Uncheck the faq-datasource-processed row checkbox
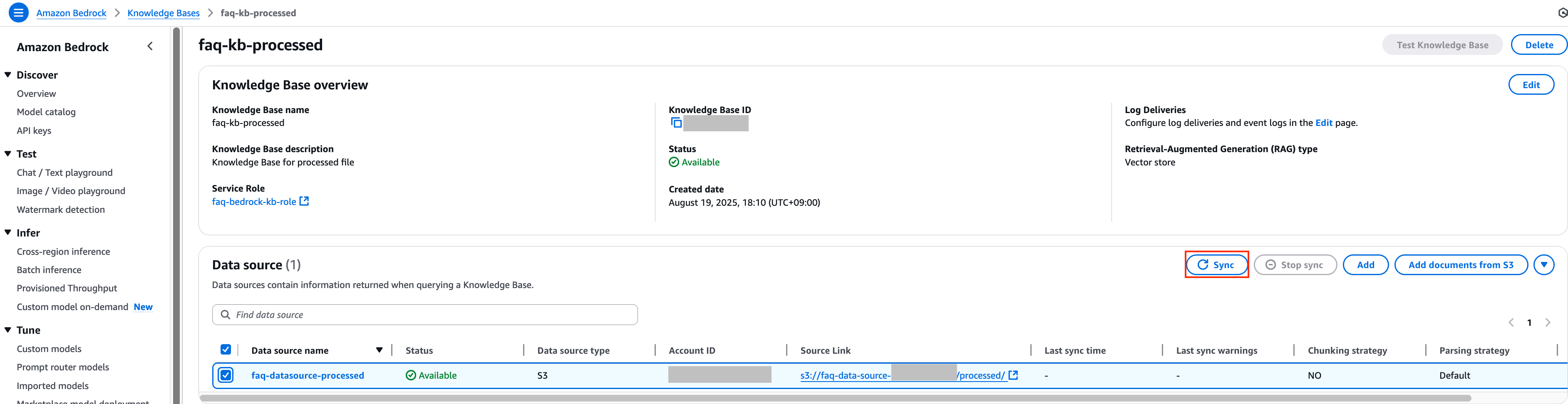 (x=226, y=375)
